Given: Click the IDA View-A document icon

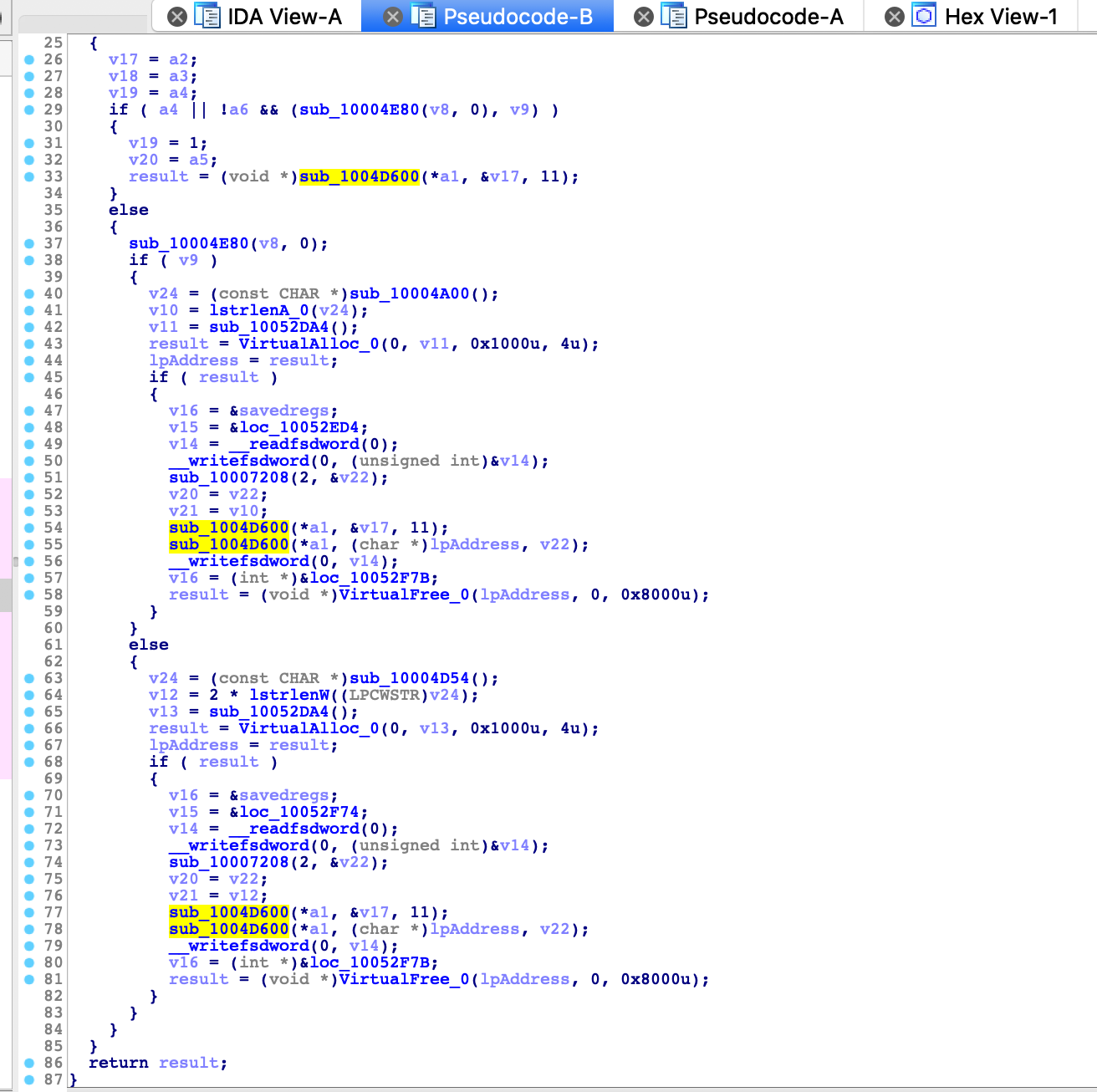Looking at the screenshot, I should tap(207, 16).
